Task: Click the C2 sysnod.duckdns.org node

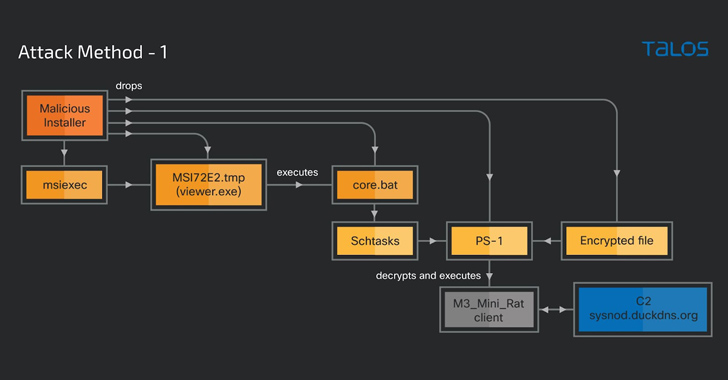Action: click(x=643, y=309)
